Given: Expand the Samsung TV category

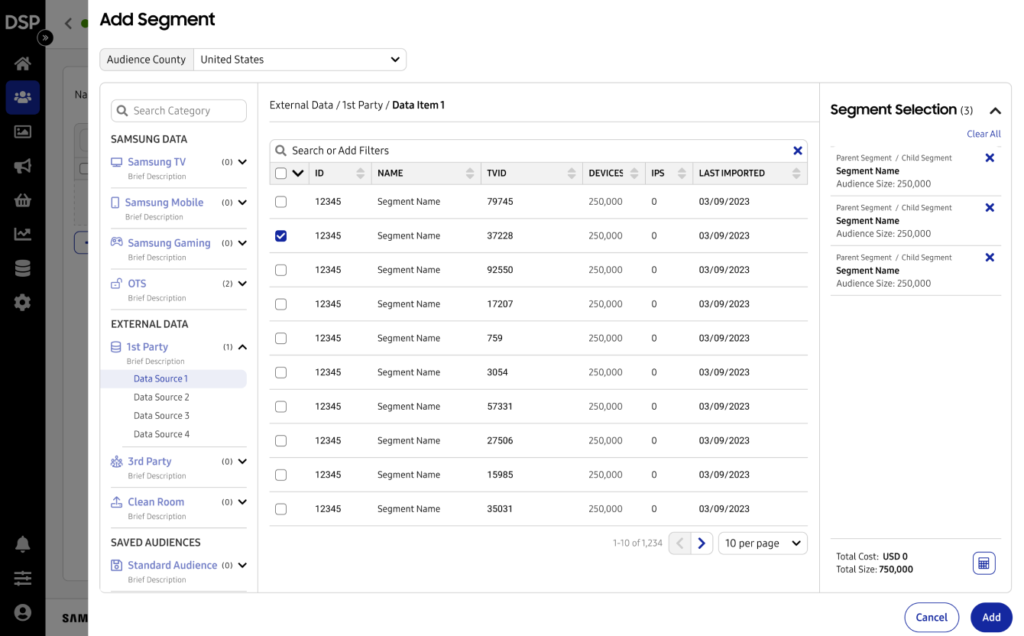Looking at the screenshot, I should pos(242,162).
